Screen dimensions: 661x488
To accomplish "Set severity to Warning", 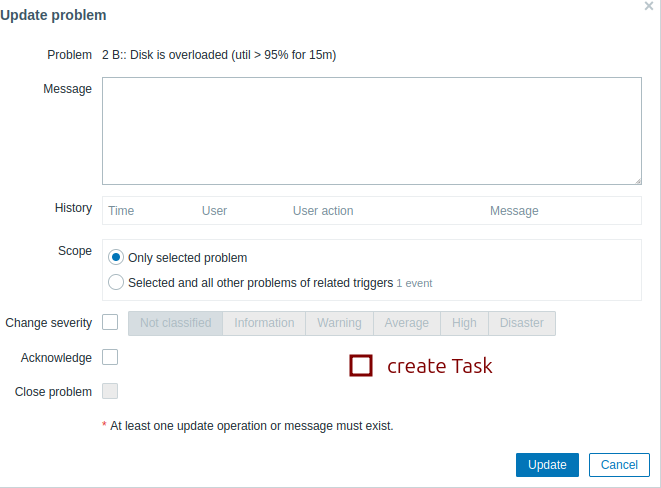I will (339, 323).
